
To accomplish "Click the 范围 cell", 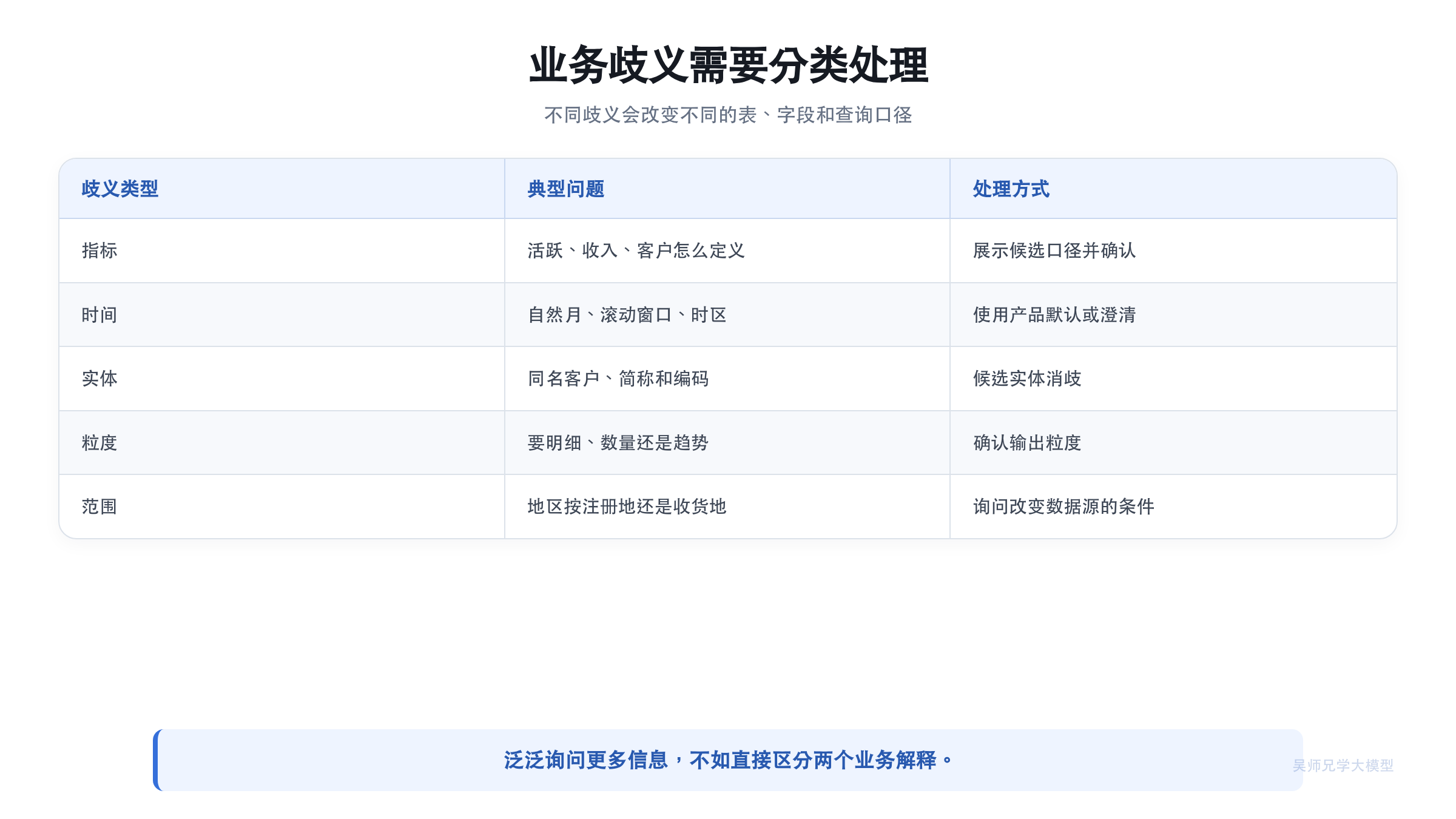I will [281, 507].
